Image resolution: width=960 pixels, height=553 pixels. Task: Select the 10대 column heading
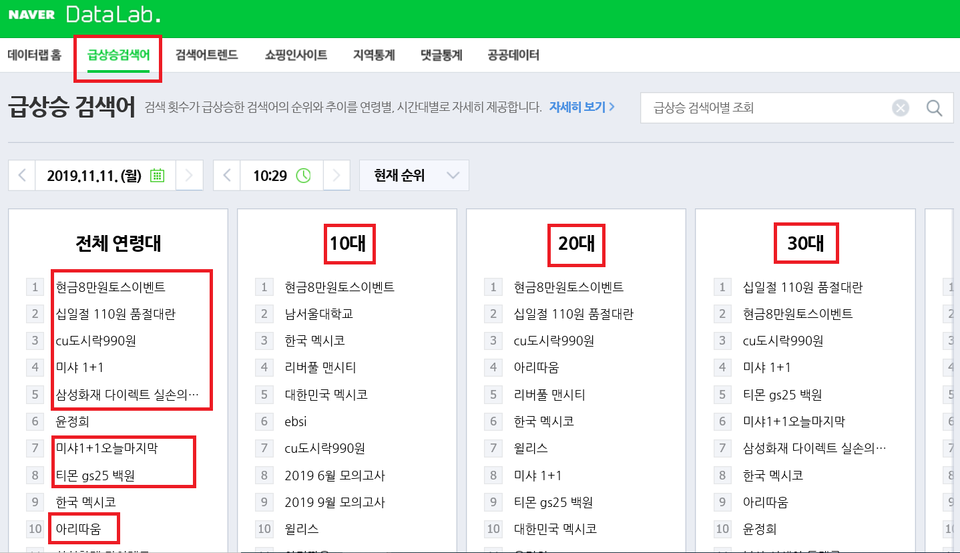tap(348, 244)
